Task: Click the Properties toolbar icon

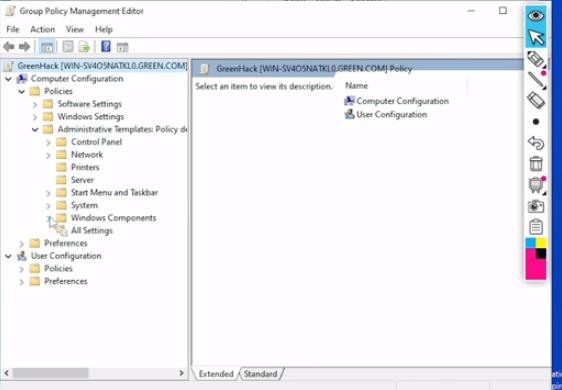Action: pos(68,47)
